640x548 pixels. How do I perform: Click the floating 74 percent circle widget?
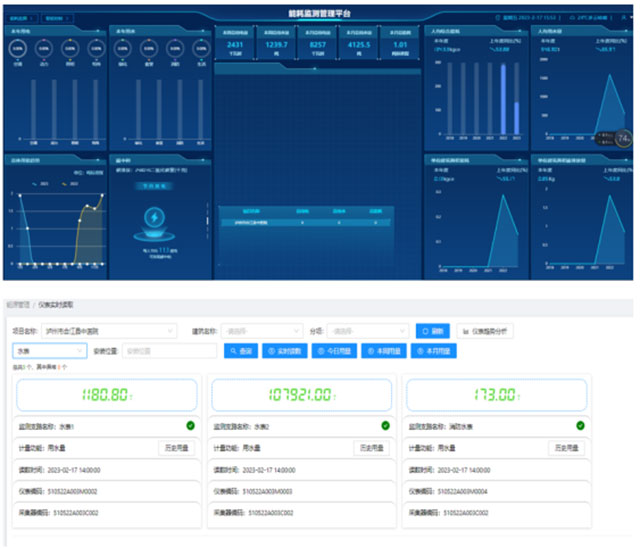pyautogui.click(x=623, y=138)
